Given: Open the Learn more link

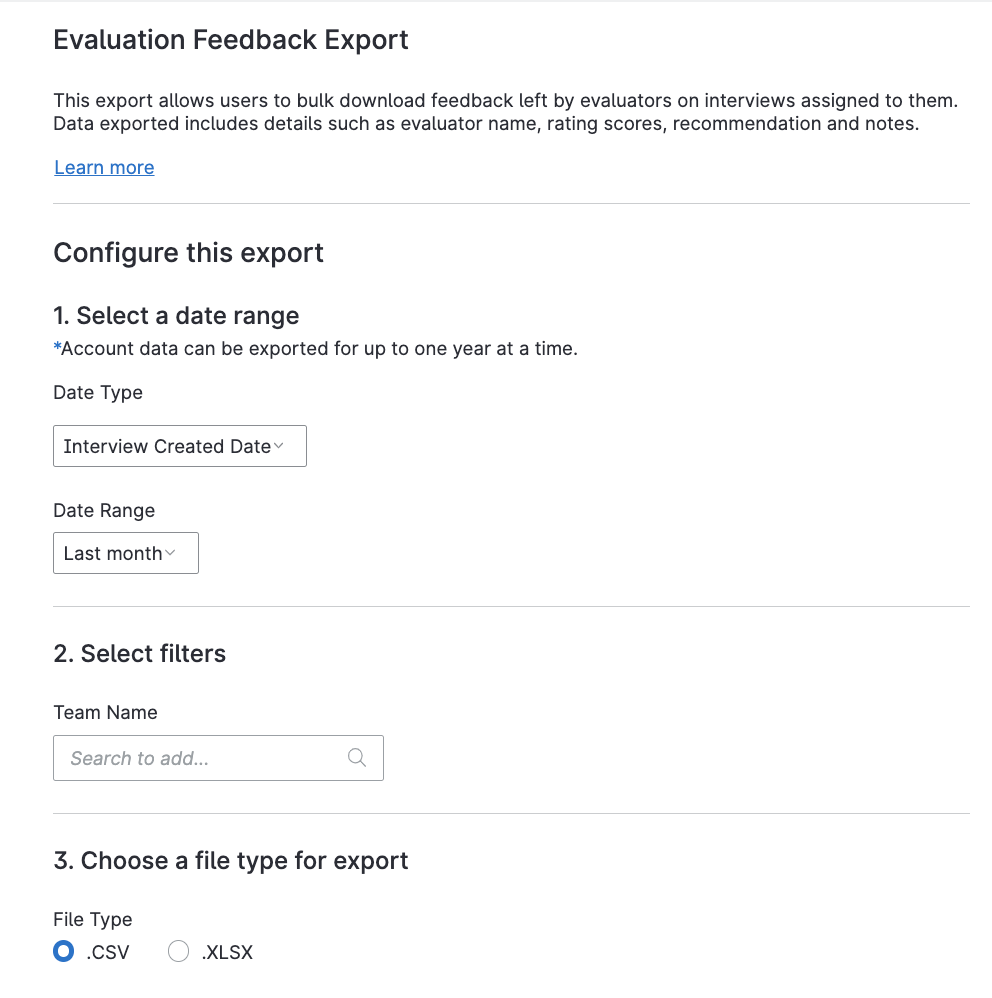Looking at the screenshot, I should click(x=104, y=167).
